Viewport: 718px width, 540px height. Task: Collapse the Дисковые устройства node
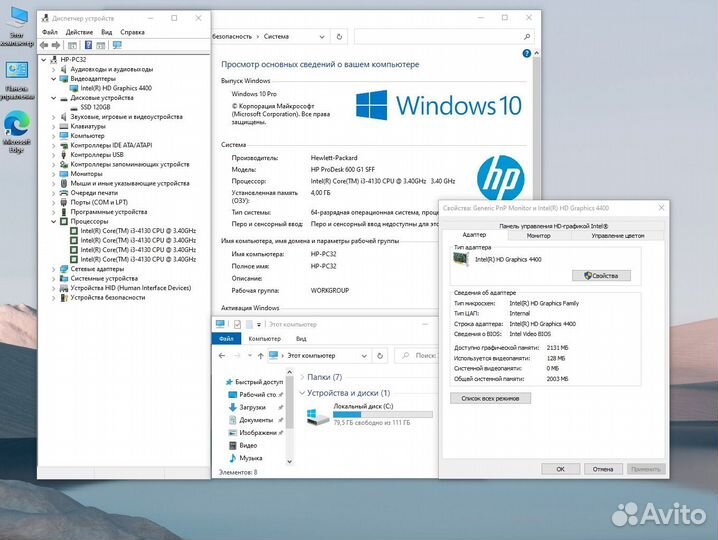pos(54,98)
